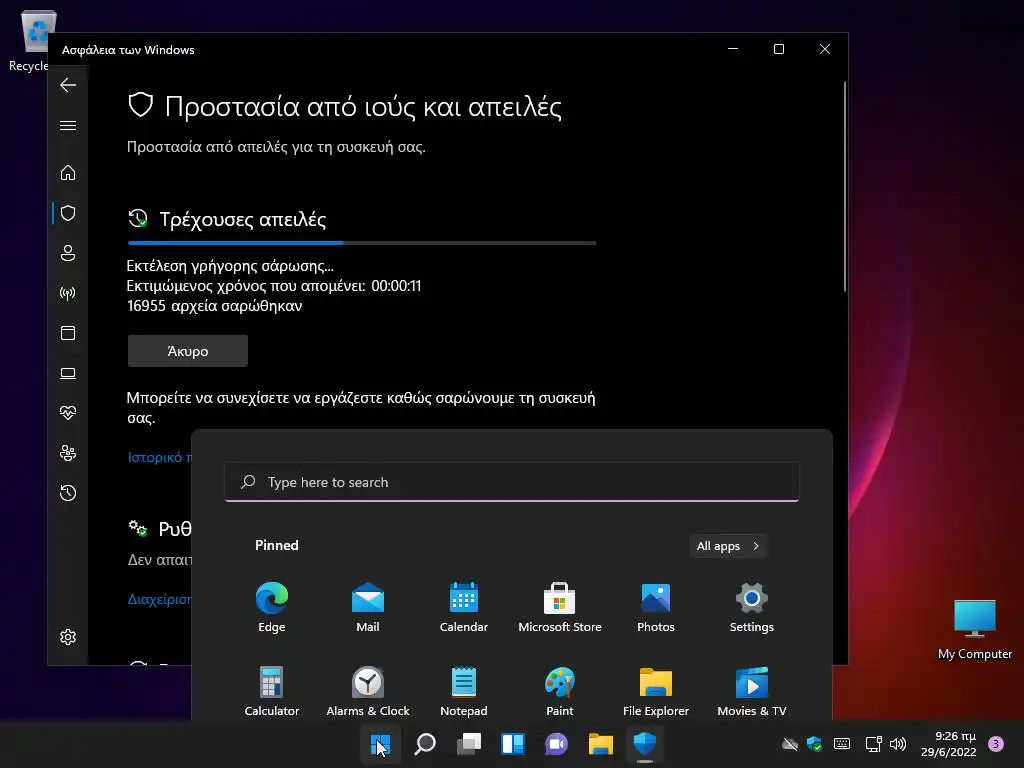This screenshot has height=768, width=1024.
Task: Open Paint pinned app
Action: (560, 692)
